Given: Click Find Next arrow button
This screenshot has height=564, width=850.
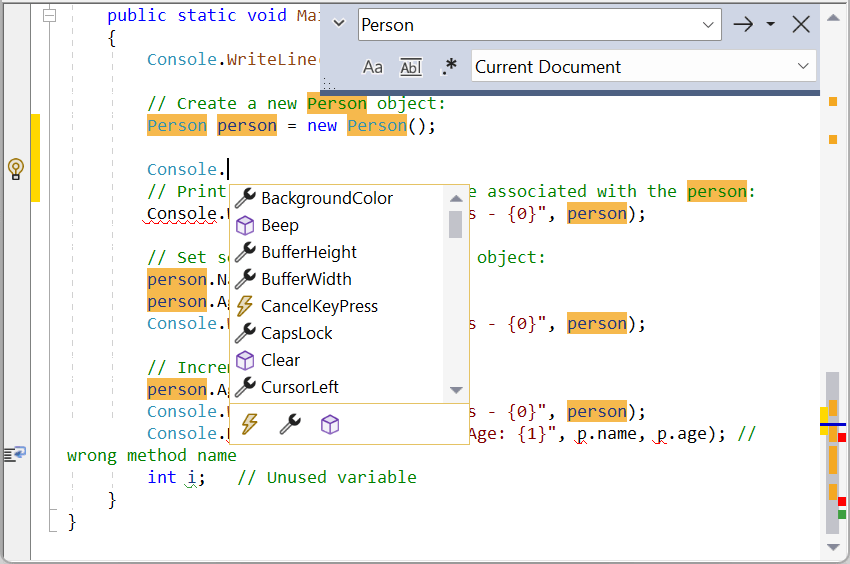Looking at the screenshot, I should pyautogui.click(x=743, y=24).
